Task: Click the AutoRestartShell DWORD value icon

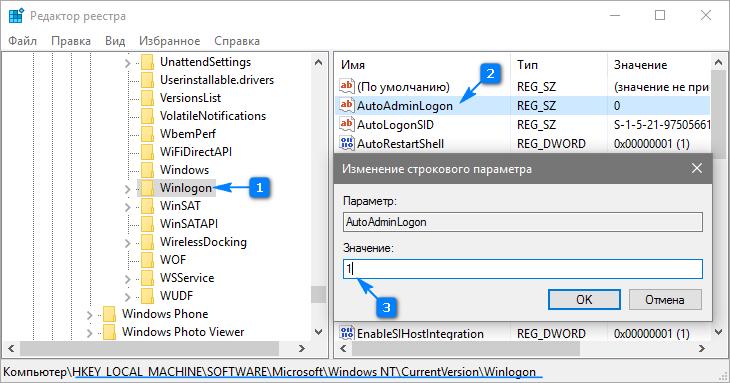Action: (346, 143)
